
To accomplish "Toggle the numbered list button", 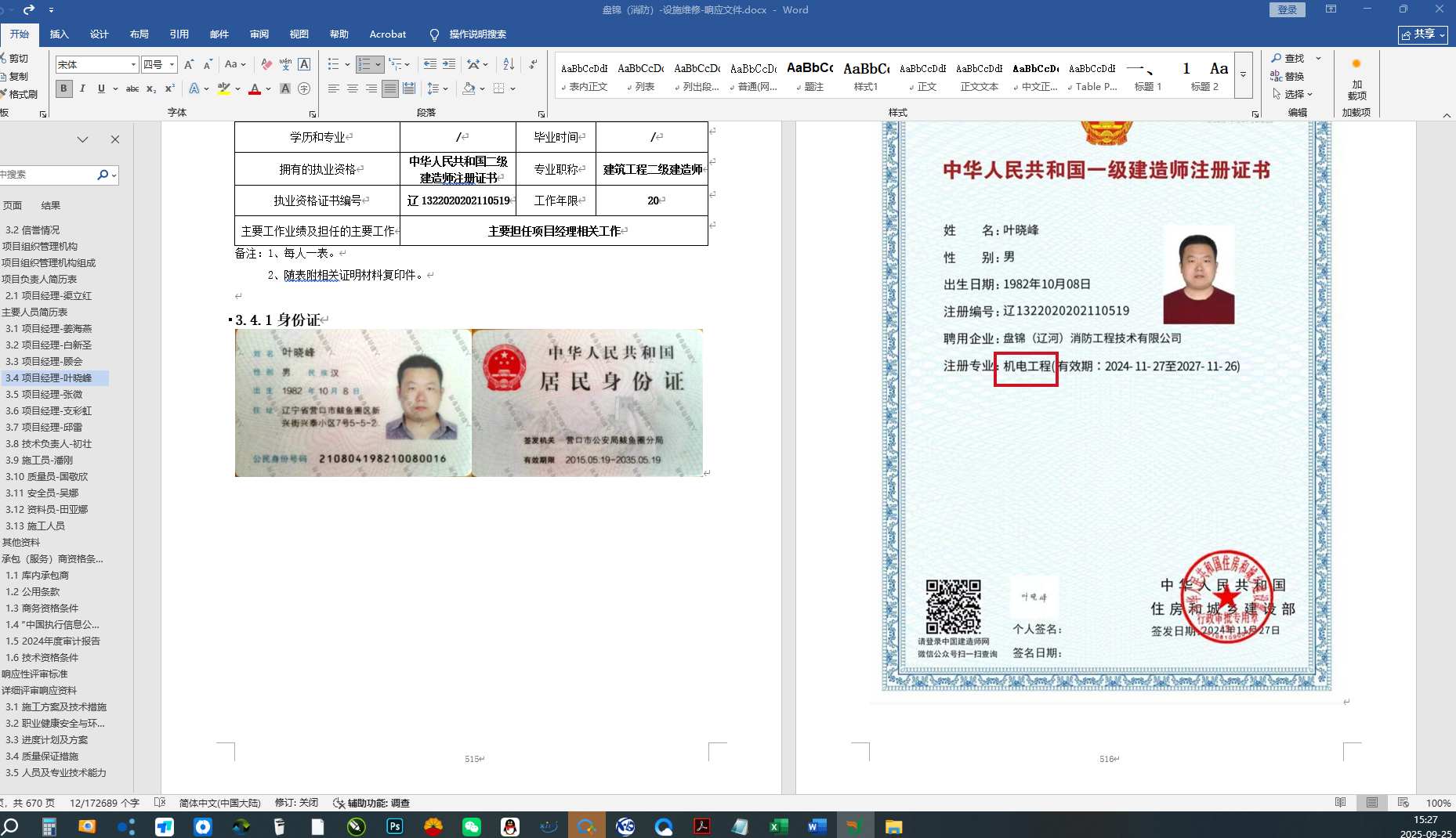I will pyautogui.click(x=364, y=64).
